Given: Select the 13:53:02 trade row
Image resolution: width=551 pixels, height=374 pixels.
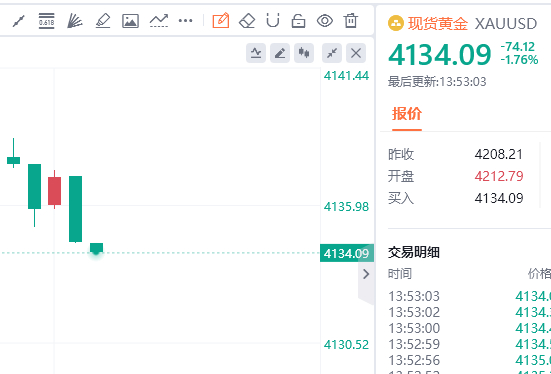Looking at the screenshot, I should pos(469,312).
